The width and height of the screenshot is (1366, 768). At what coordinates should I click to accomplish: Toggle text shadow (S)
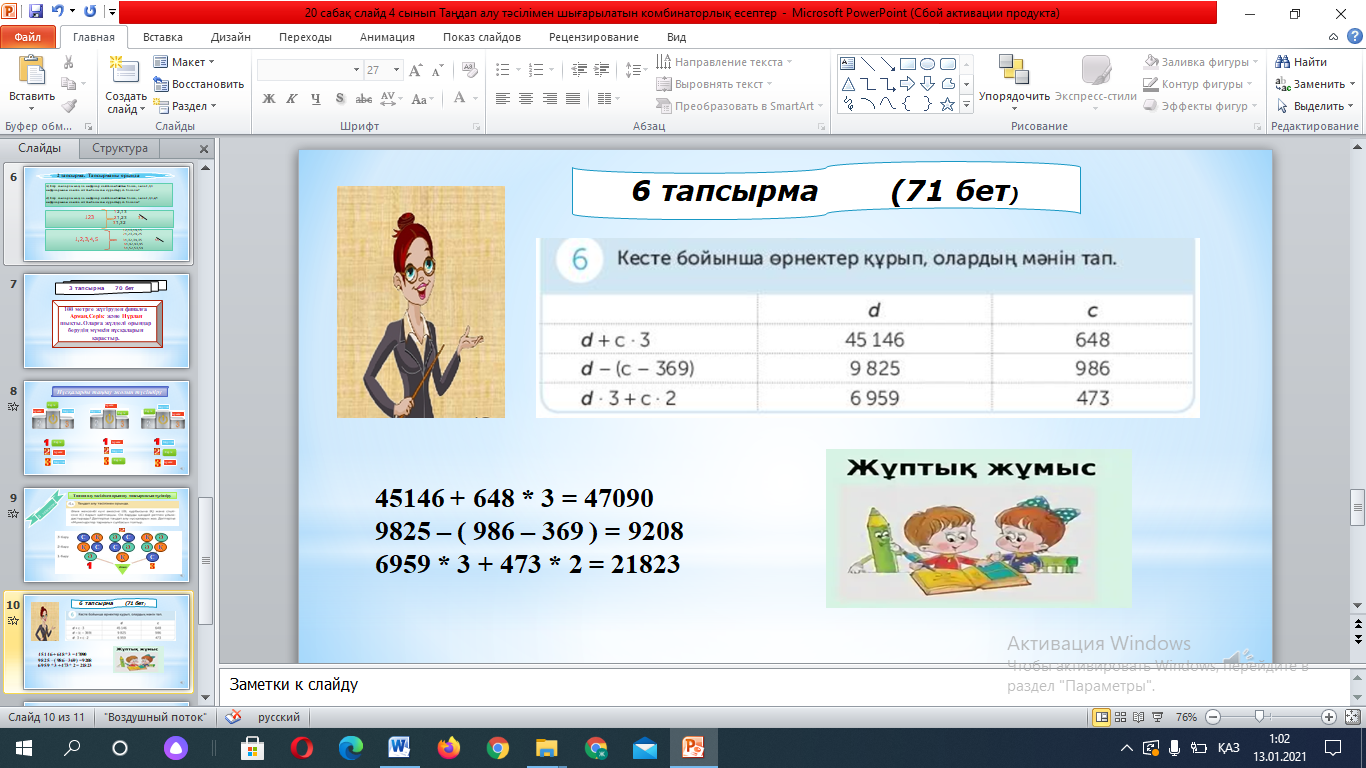click(339, 98)
